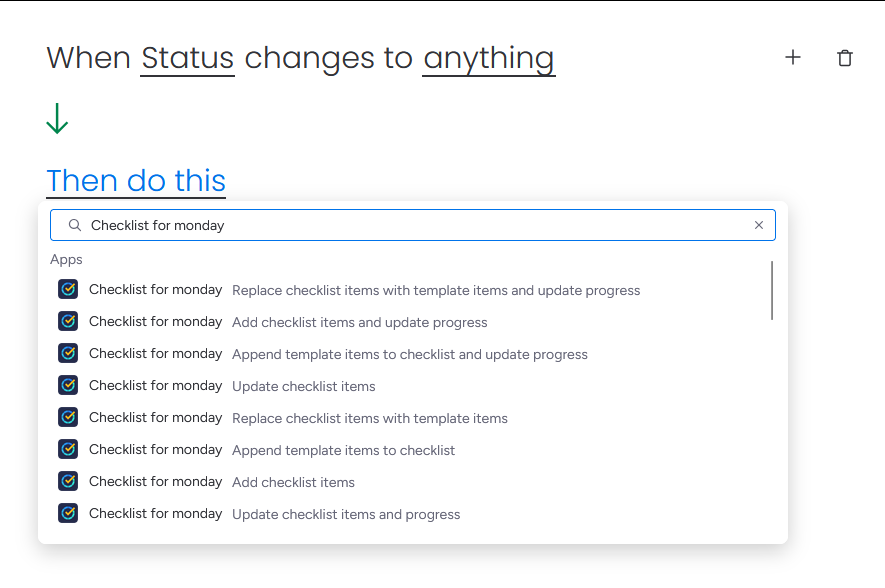The width and height of the screenshot is (885, 588).
Task: Click the Checklist app icon beside 'Update checklist items'
Action: tap(68, 386)
